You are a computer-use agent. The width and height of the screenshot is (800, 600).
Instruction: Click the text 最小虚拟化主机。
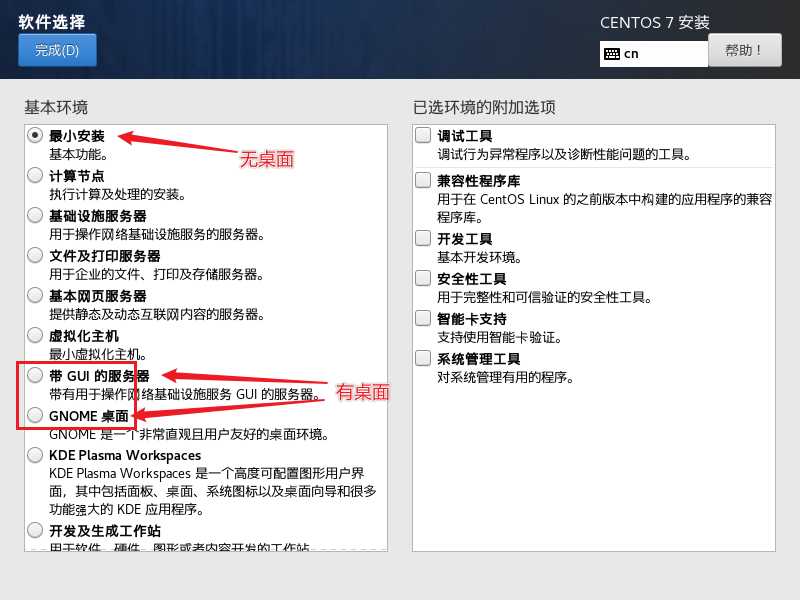[x=98, y=354]
